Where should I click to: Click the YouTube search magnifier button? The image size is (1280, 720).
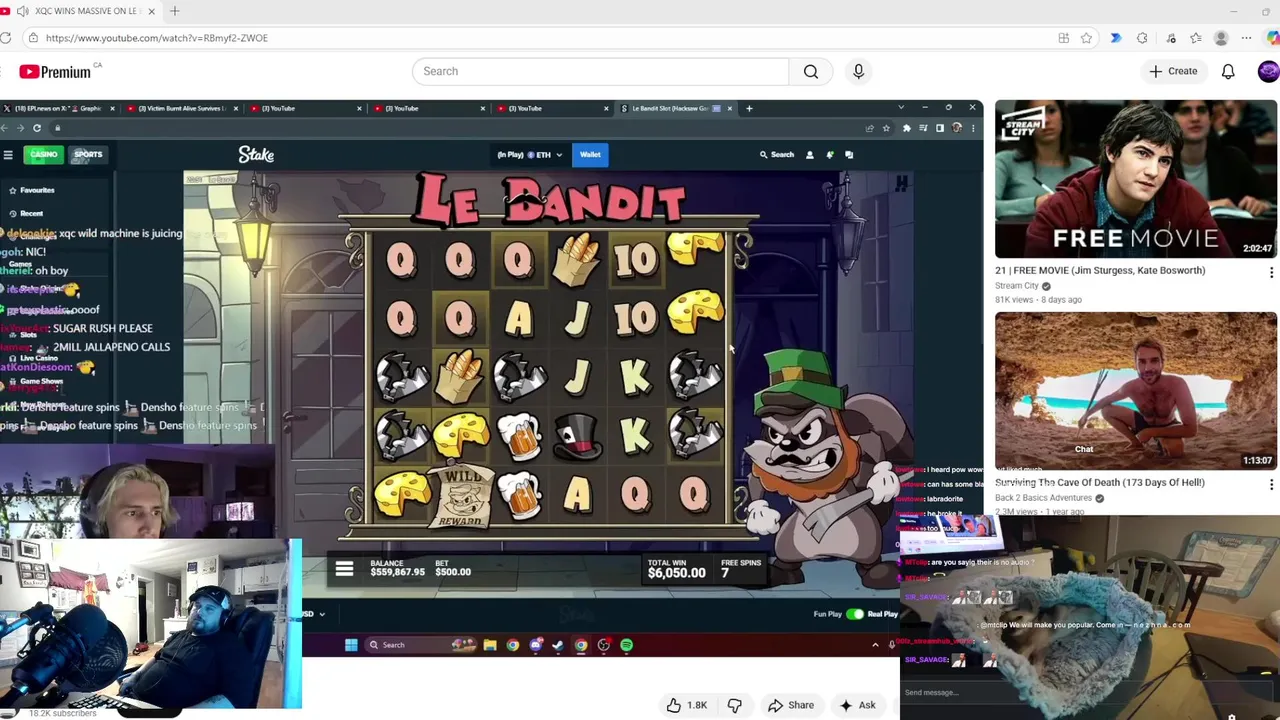click(x=811, y=71)
